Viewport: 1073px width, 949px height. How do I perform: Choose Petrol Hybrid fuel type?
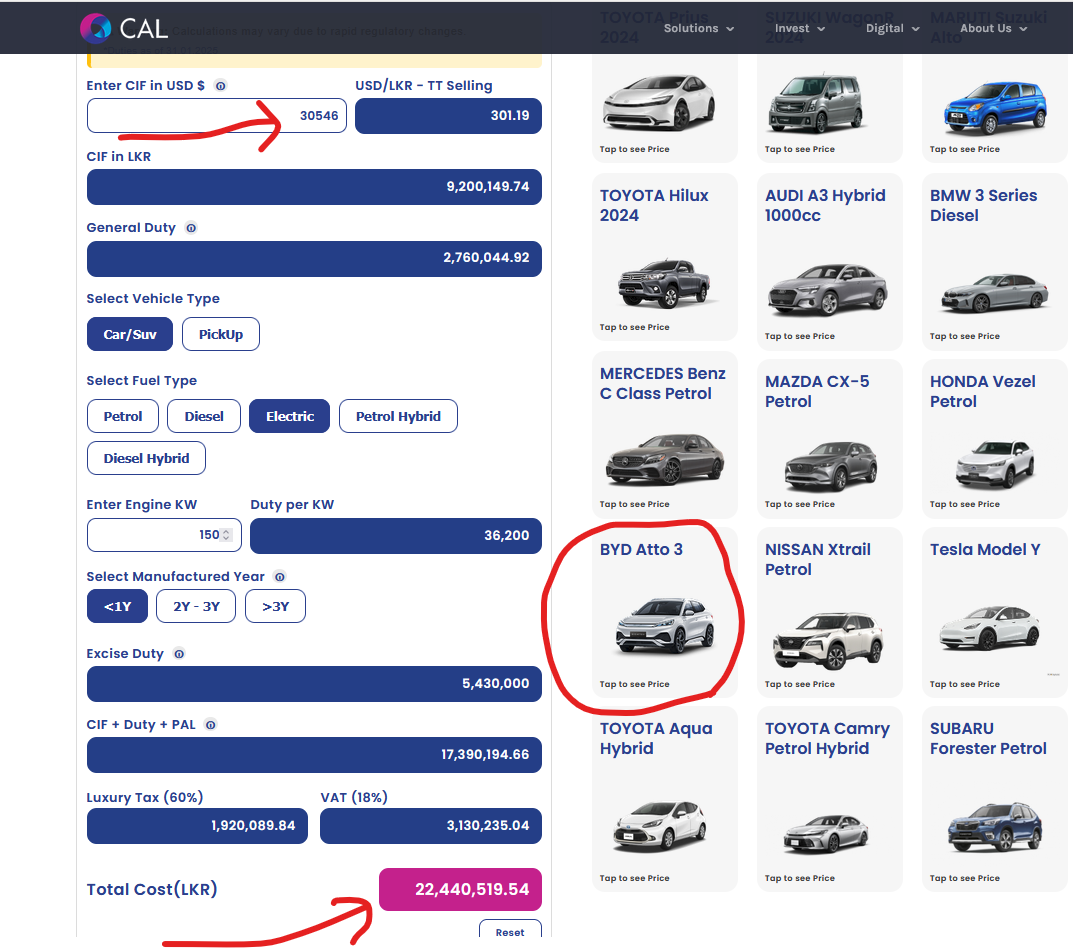(398, 417)
